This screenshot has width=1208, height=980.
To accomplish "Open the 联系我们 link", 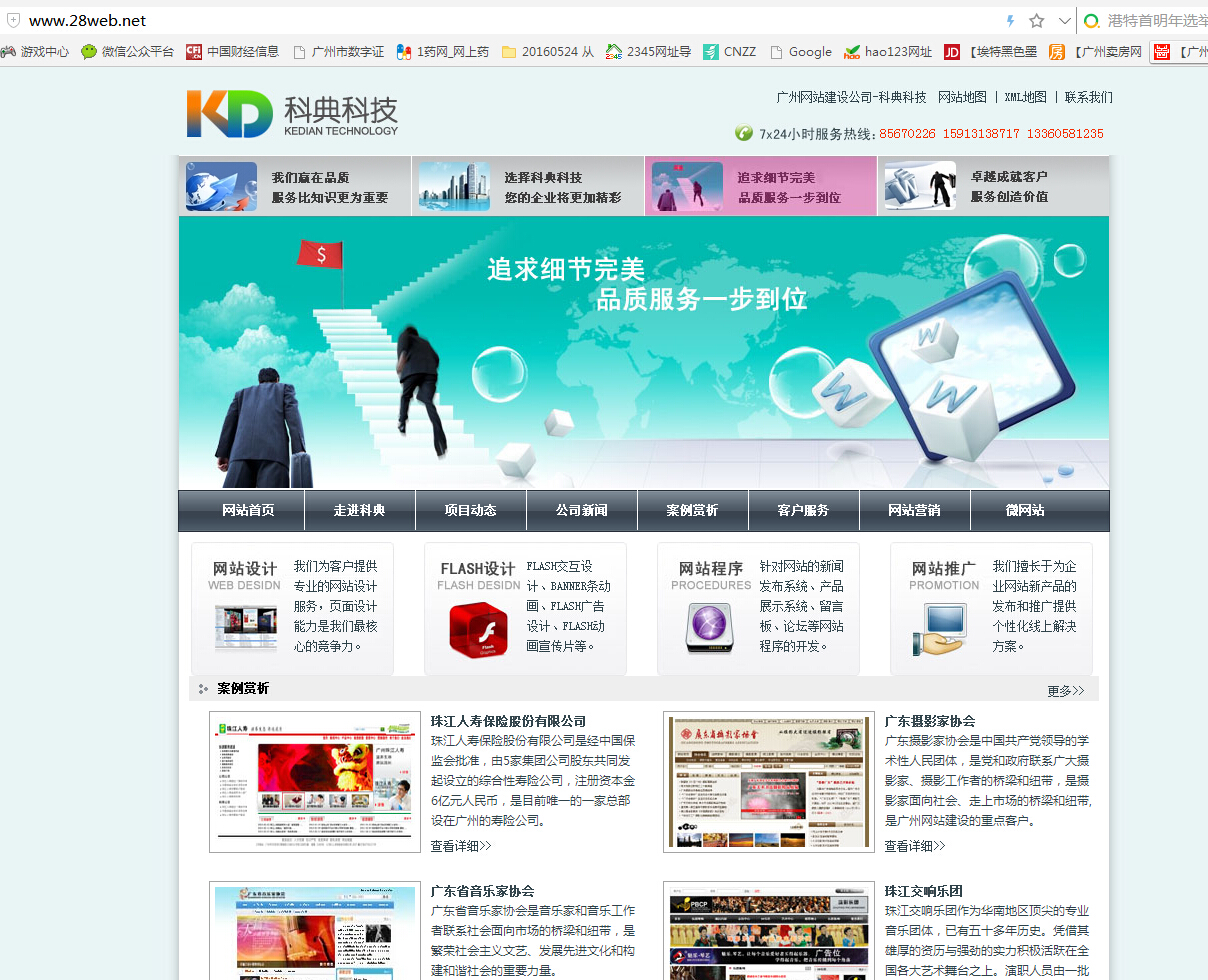I will 1088,97.
